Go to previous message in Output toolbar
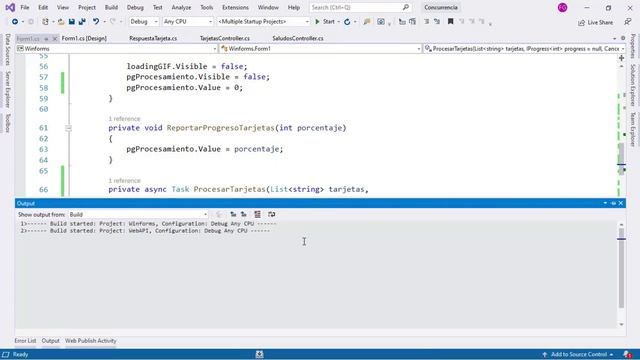 (x=233, y=214)
